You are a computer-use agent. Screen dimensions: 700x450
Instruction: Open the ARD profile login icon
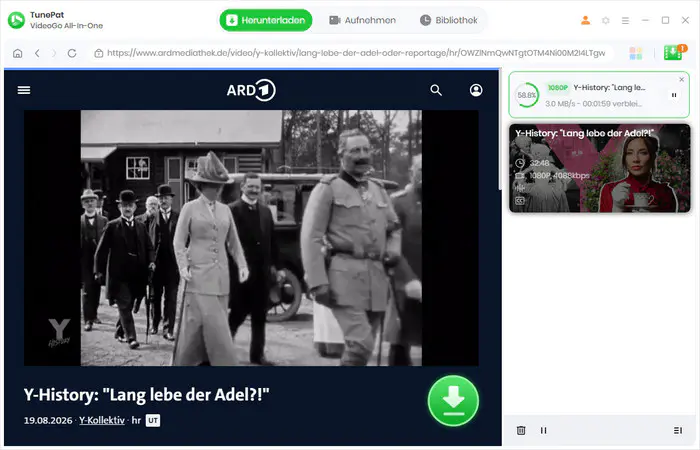pyautogui.click(x=476, y=90)
